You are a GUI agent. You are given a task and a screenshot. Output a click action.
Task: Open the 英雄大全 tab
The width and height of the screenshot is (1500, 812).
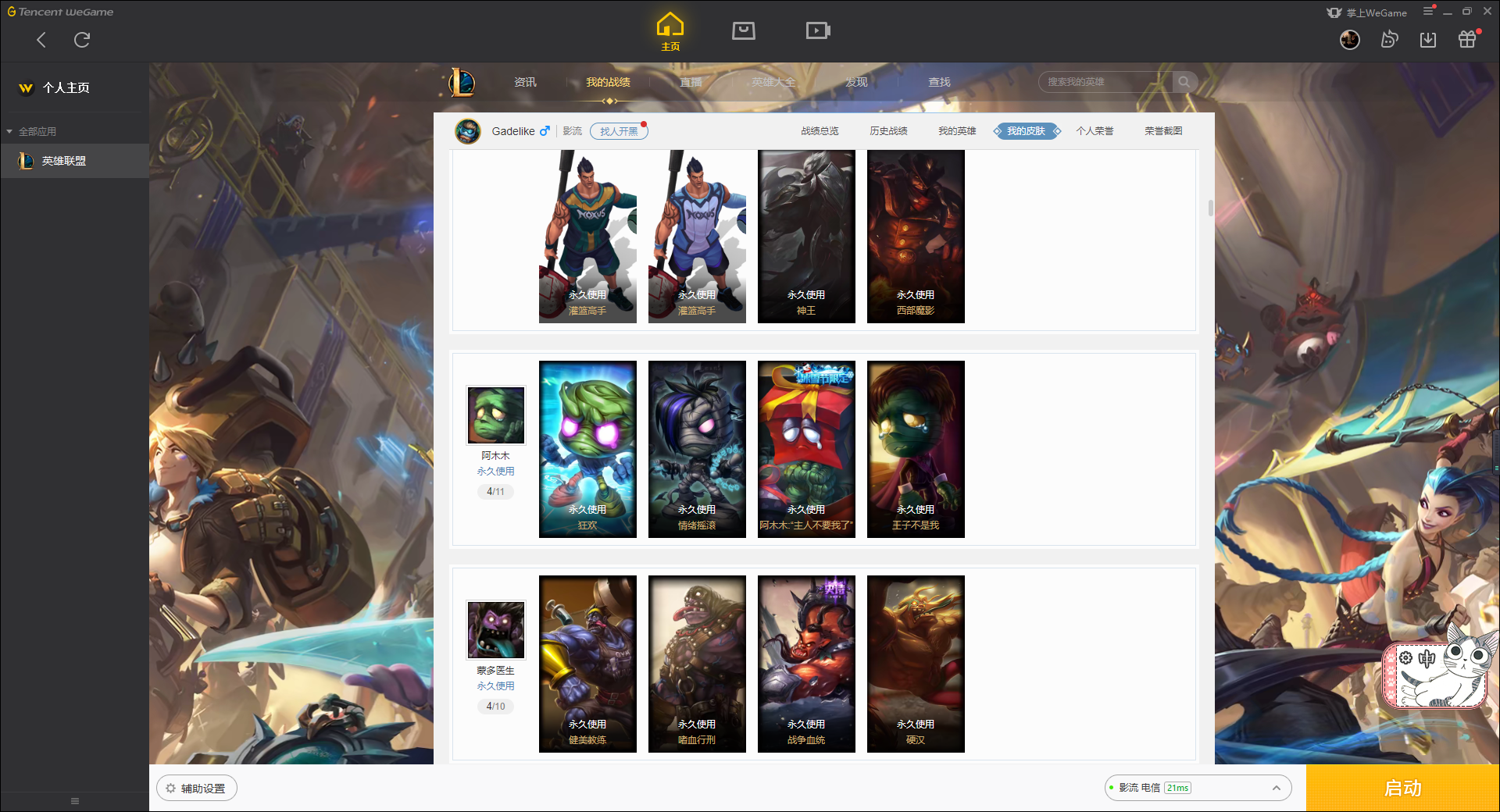[773, 82]
